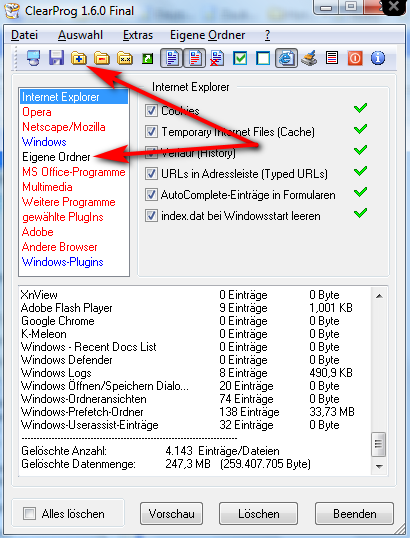Click the Vorschau button
410x538 pixels.
coord(172,514)
